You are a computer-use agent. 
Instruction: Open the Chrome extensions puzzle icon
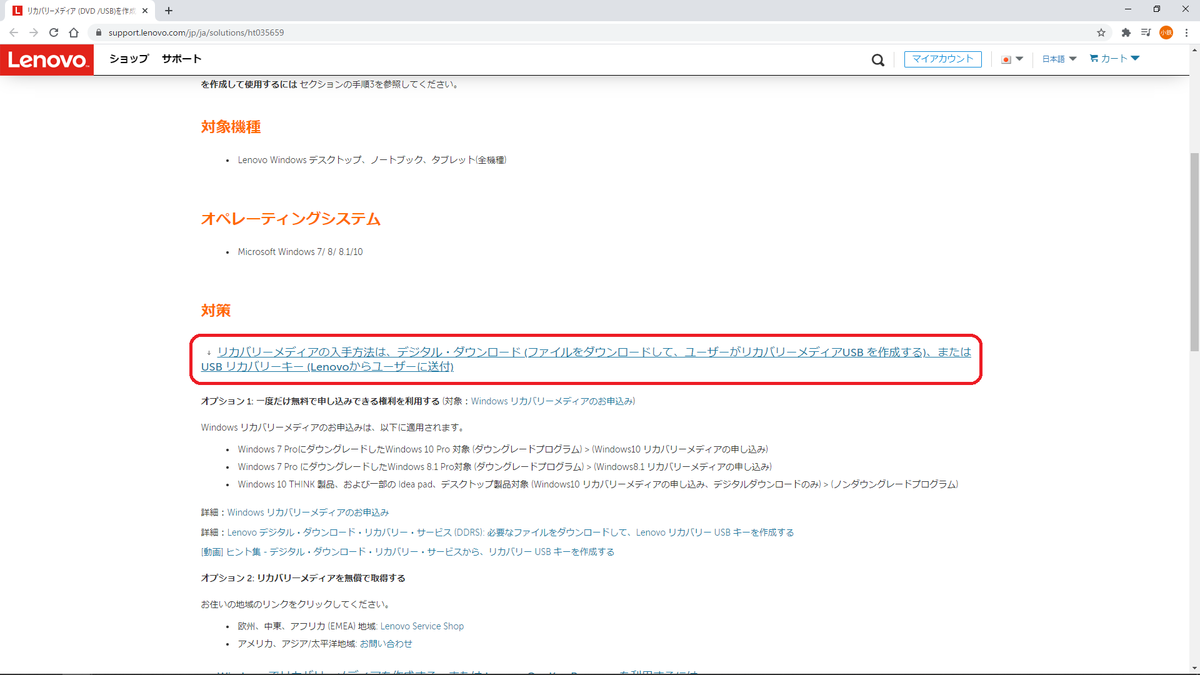[x=1127, y=32]
